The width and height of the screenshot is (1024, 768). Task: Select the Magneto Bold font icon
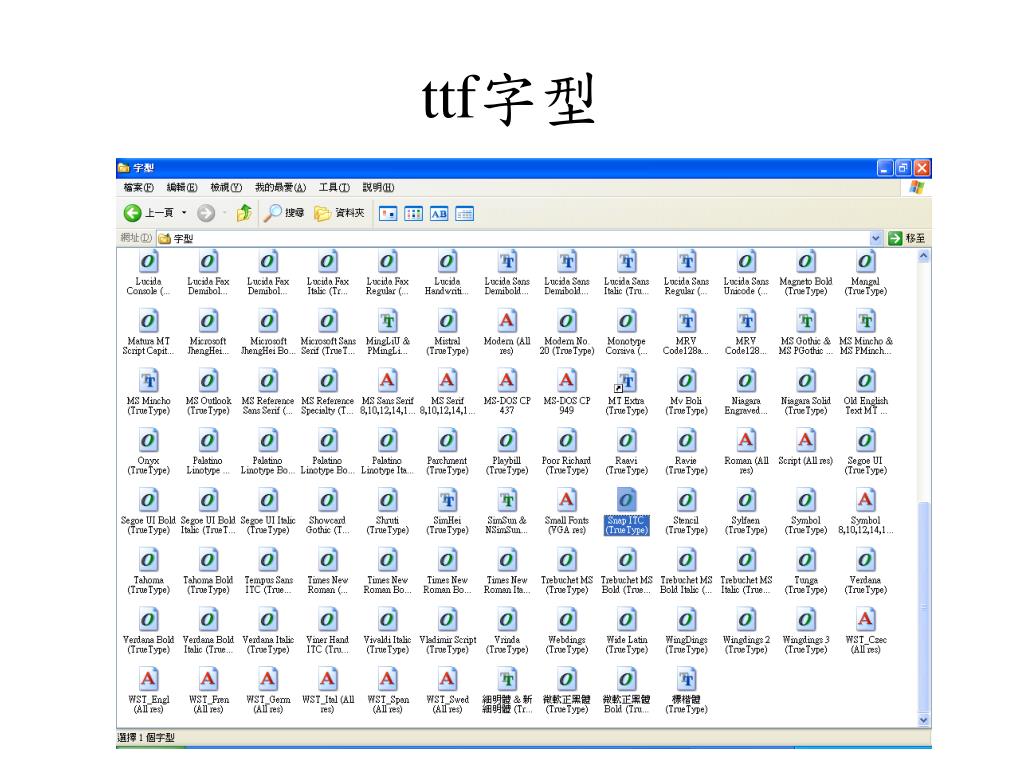pyautogui.click(x=805, y=262)
